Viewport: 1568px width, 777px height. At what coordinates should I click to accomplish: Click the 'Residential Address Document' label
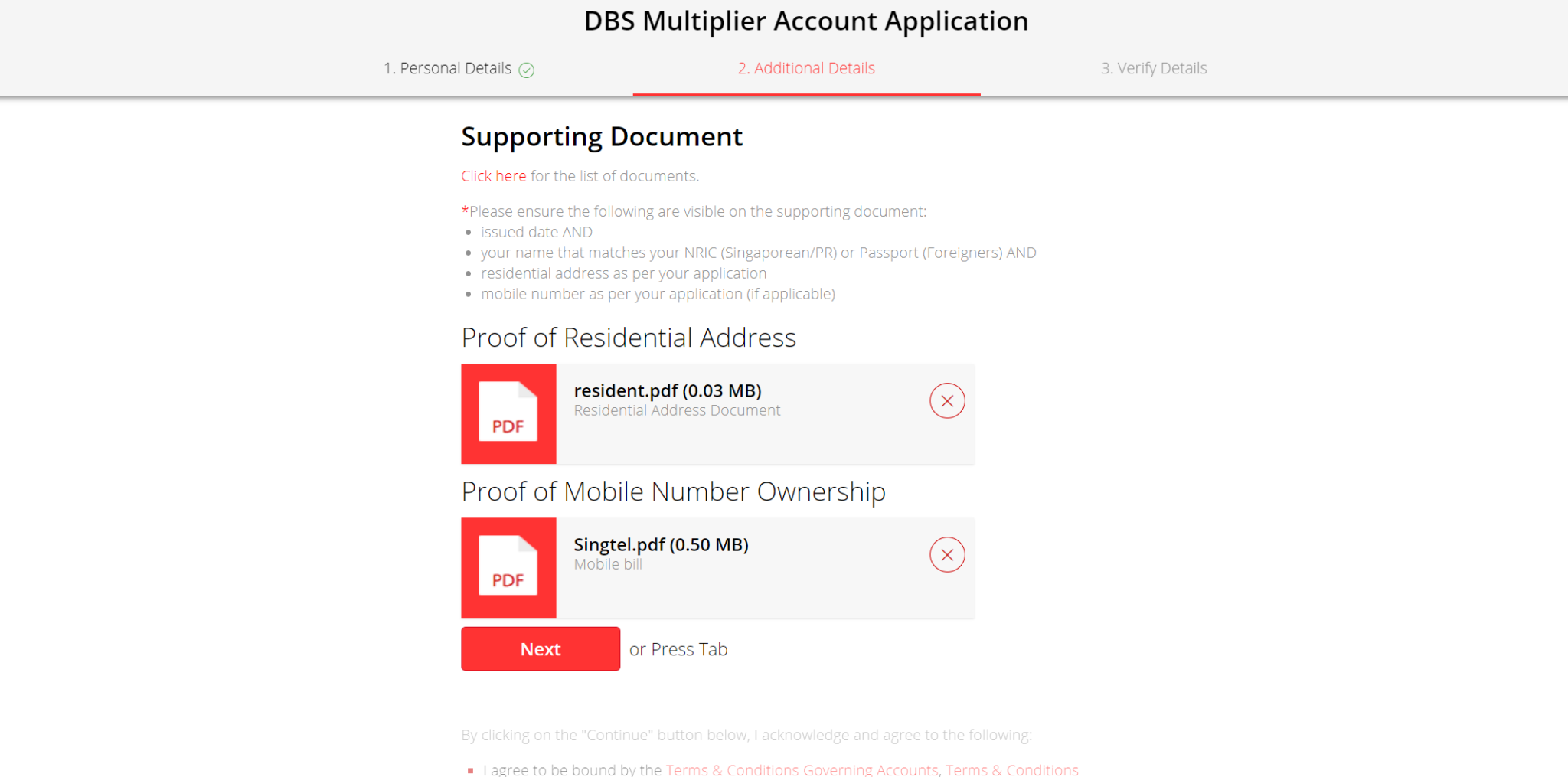pos(677,411)
